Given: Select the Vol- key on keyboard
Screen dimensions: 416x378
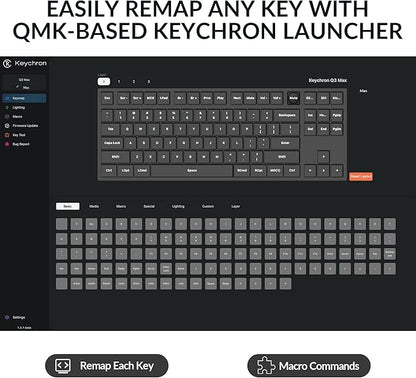Looking at the screenshot, I should click(x=263, y=98).
